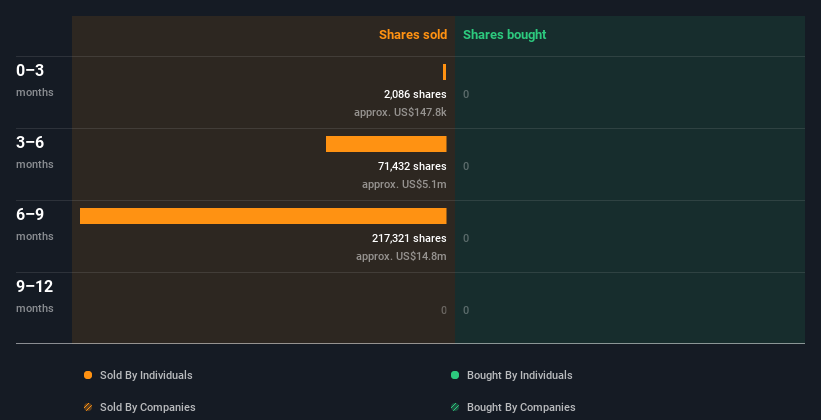Select the Shares sold column header
Screen dimensions: 821x420
click(x=412, y=35)
